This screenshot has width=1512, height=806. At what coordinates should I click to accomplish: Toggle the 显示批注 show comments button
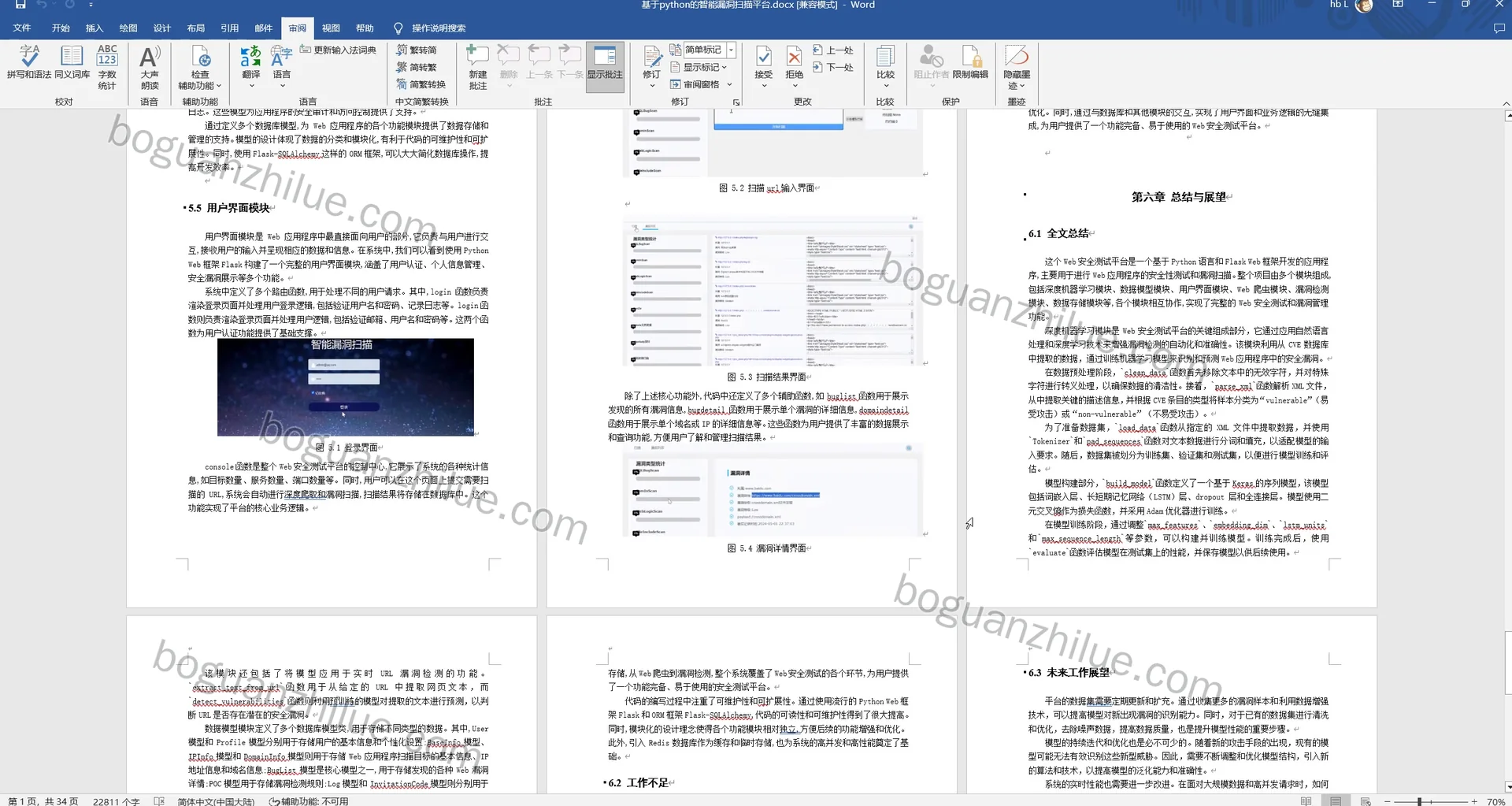605,67
